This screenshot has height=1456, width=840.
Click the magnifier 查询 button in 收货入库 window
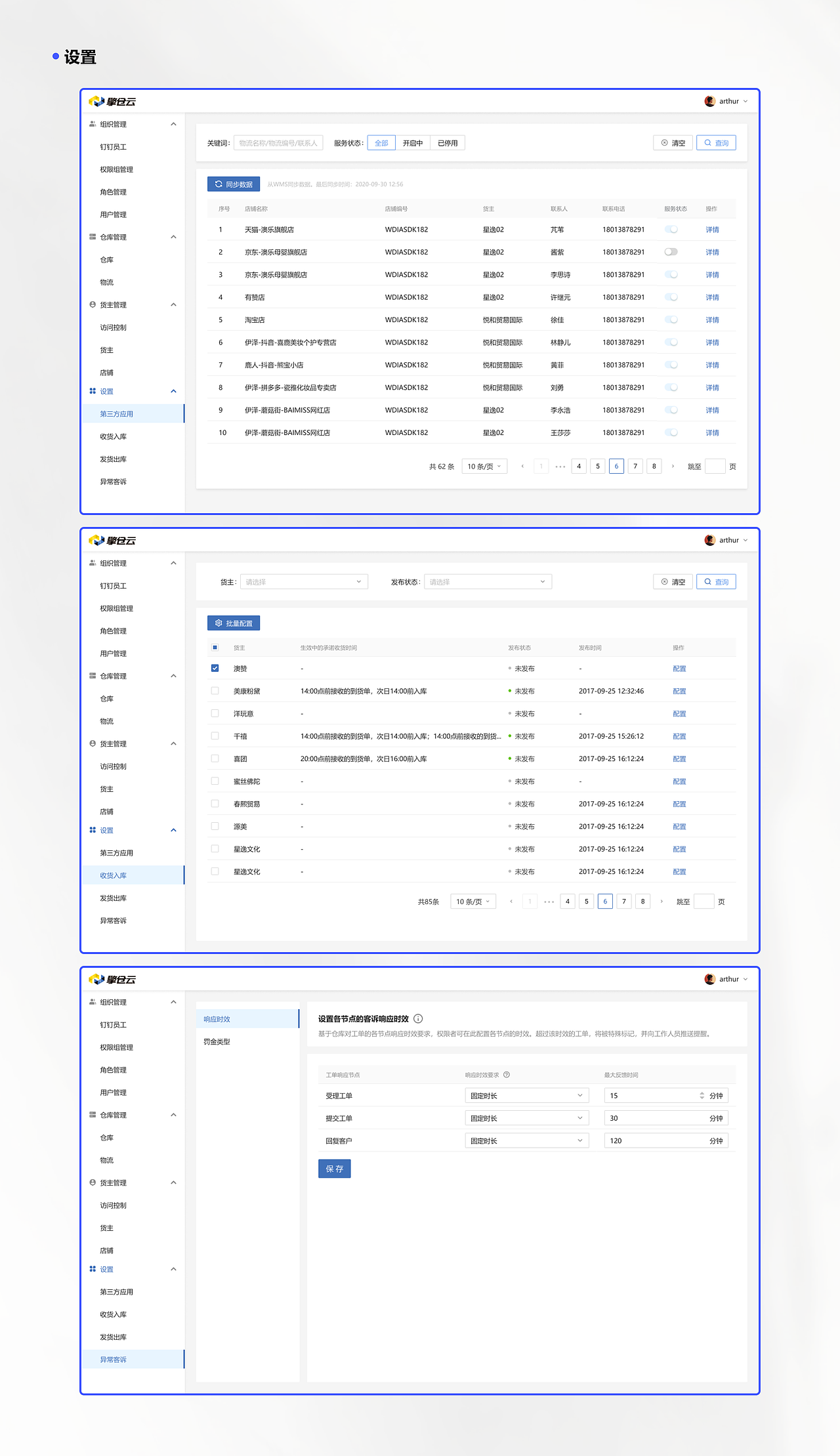pyautogui.click(x=716, y=582)
